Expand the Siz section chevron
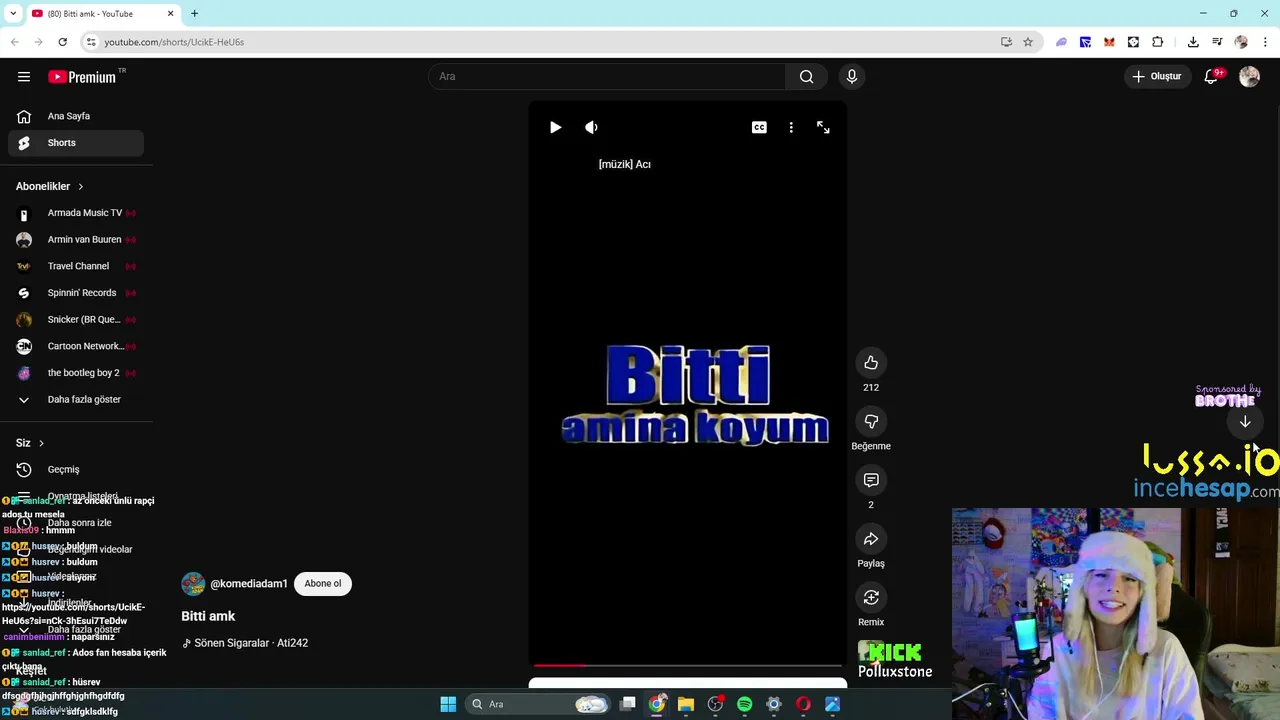1280x720 pixels. [41, 443]
